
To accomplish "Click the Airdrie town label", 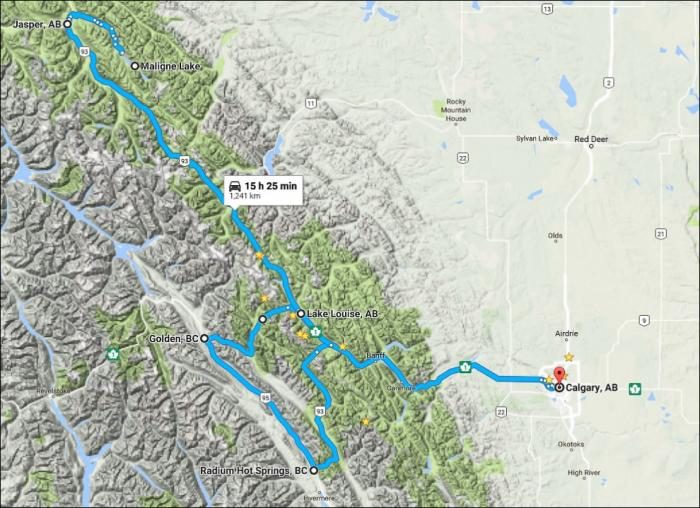I will (567, 333).
